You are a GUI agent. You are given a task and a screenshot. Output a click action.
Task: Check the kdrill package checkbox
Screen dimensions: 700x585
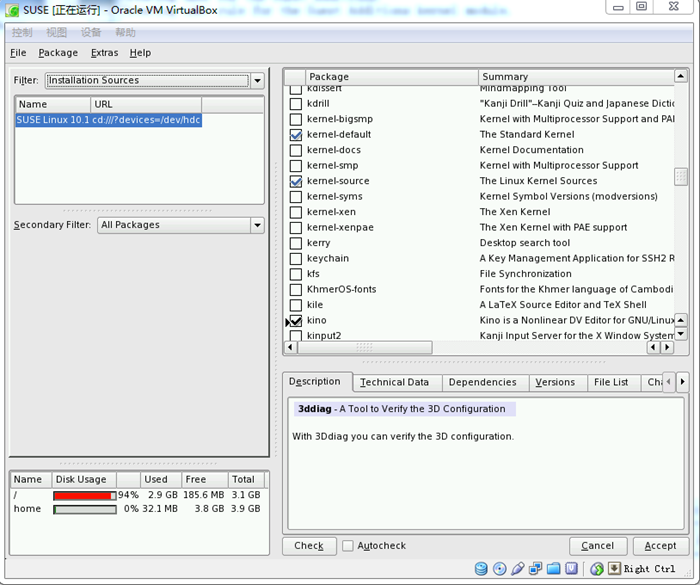tap(296, 104)
